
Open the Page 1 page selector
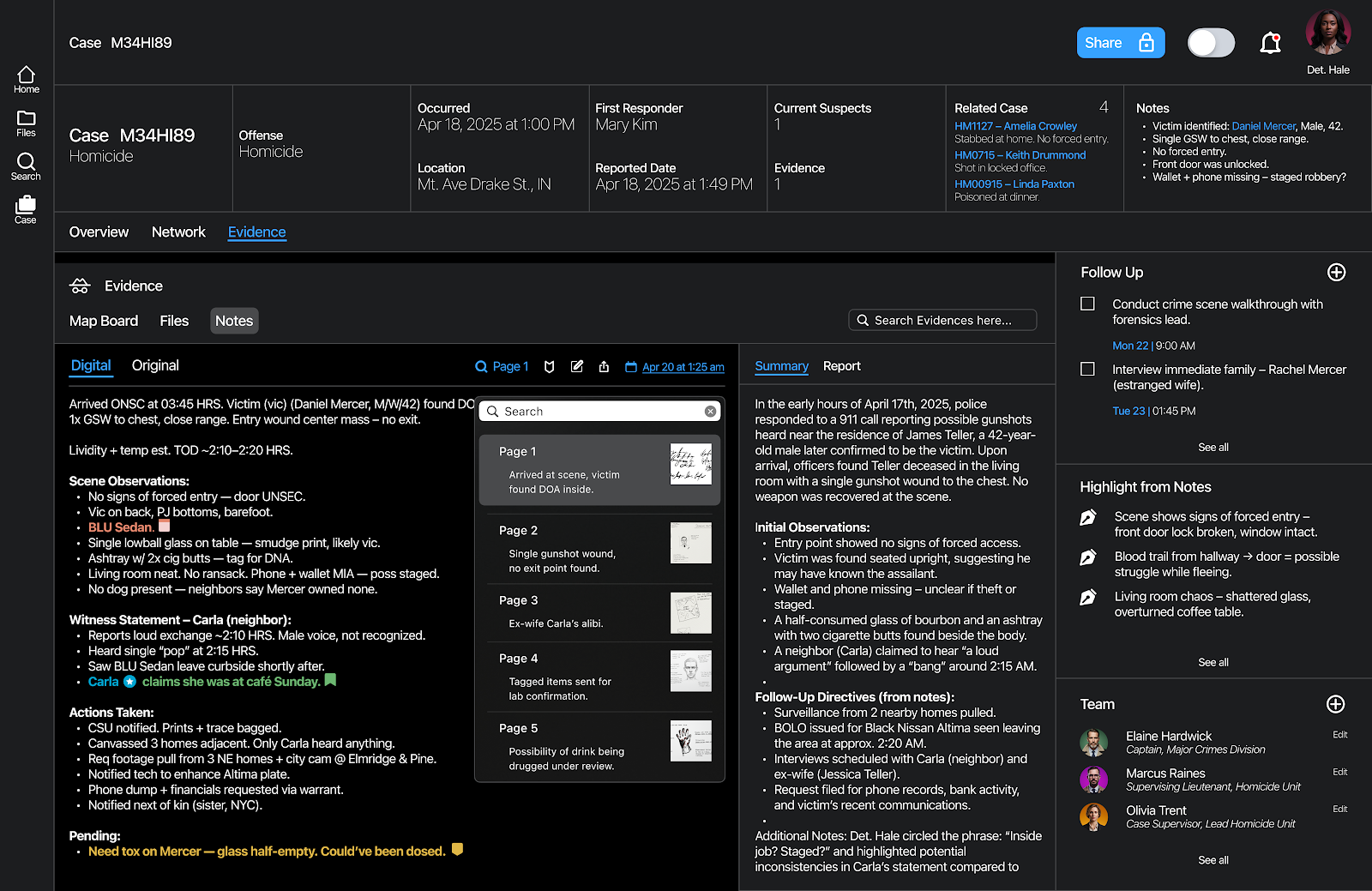pyautogui.click(x=502, y=366)
